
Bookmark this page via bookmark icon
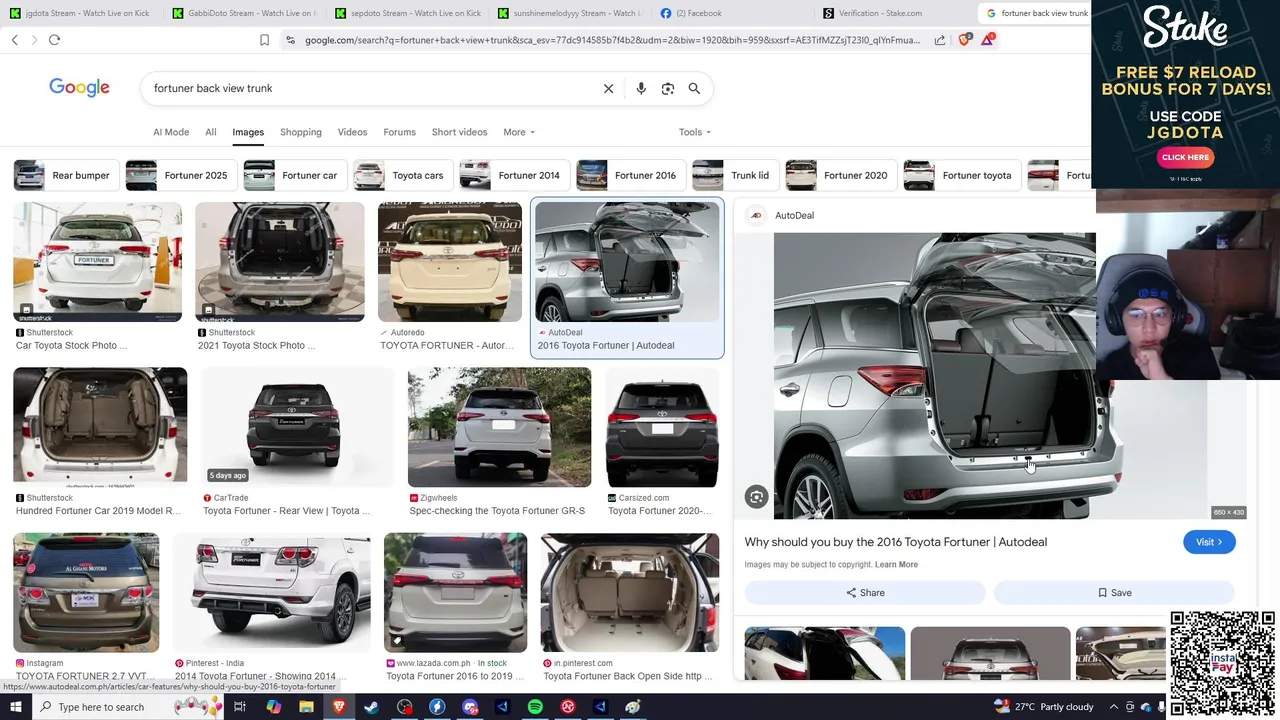pyautogui.click(x=264, y=40)
